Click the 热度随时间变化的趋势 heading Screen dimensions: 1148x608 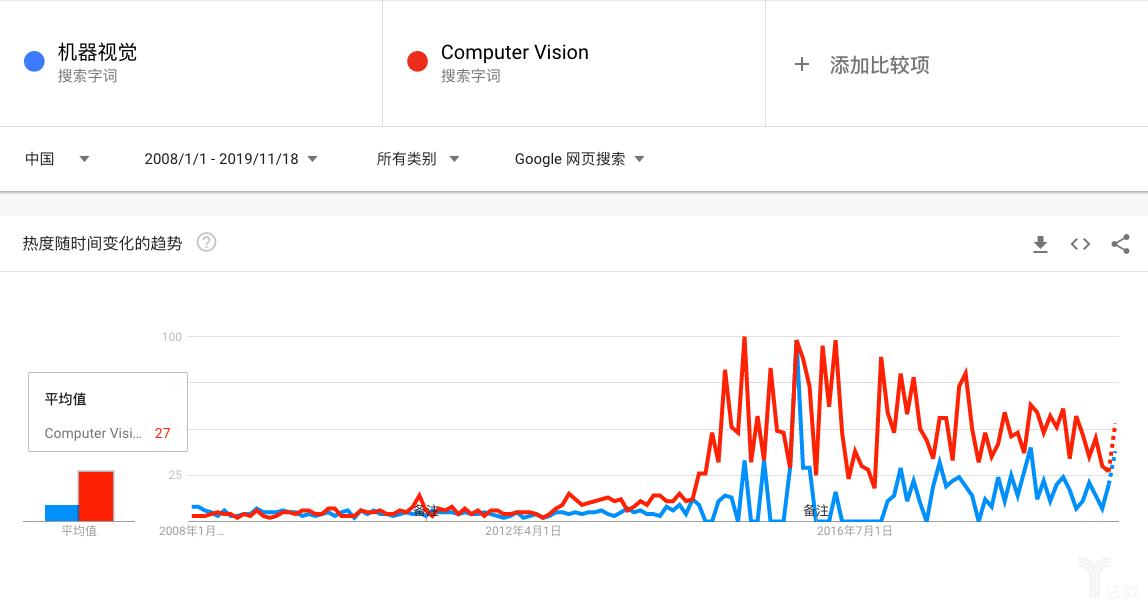100,242
